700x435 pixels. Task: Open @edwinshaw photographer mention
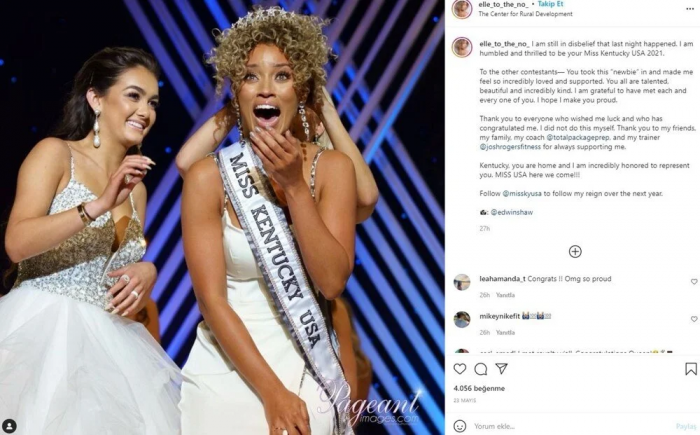(x=512, y=212)
